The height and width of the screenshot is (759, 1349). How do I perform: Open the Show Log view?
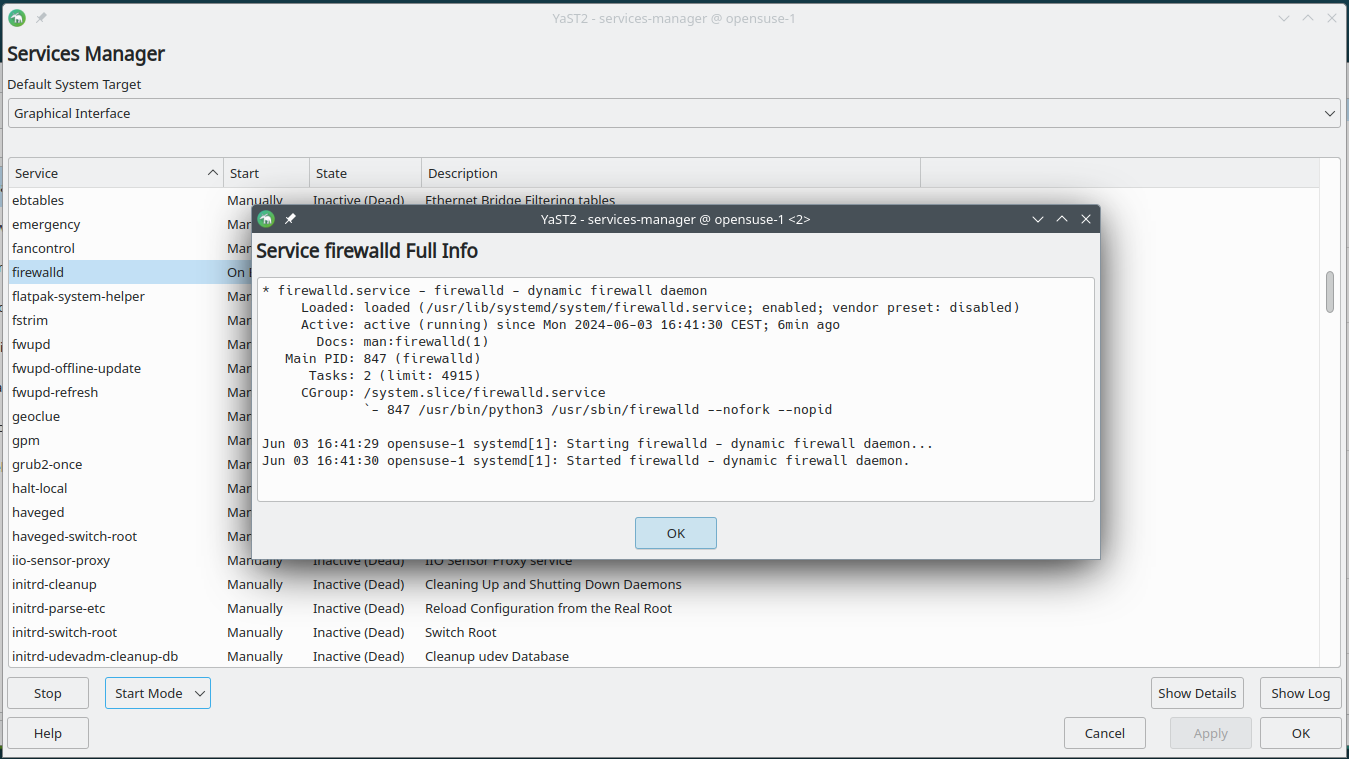pos(1300,693)
